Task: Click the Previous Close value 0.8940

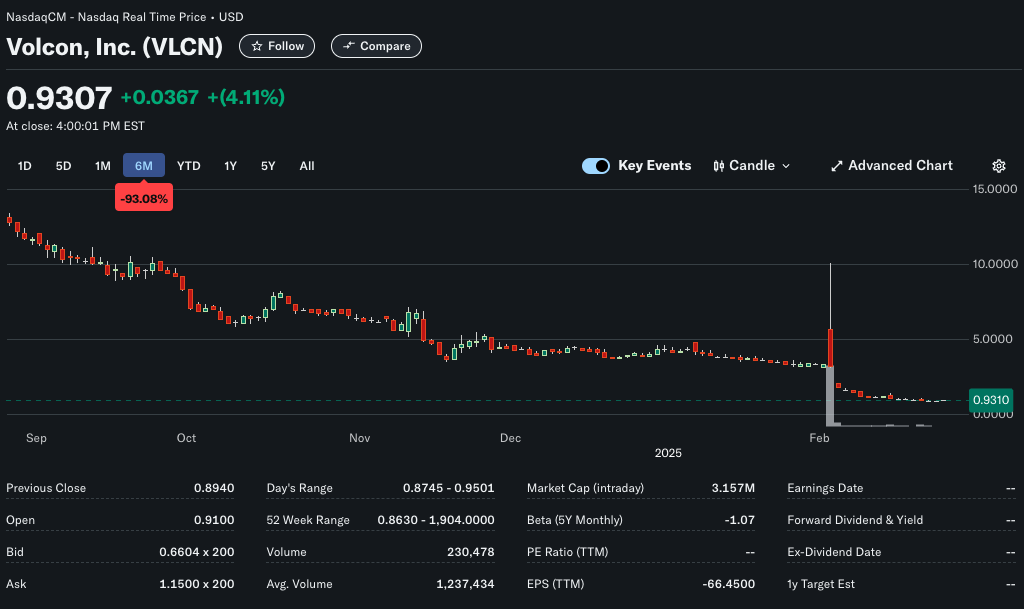Action: [x=214, y=488]
